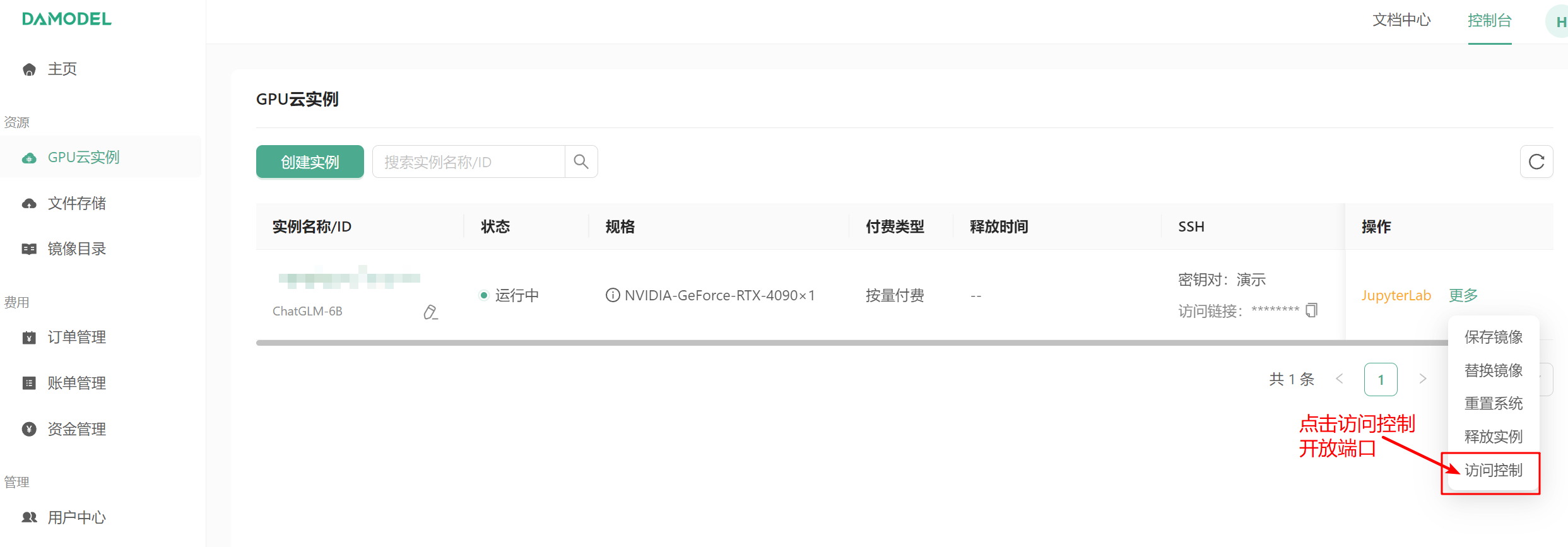Edit the instance name with pencil icon
Screen dimensions: 1568x547
(430, 312)
